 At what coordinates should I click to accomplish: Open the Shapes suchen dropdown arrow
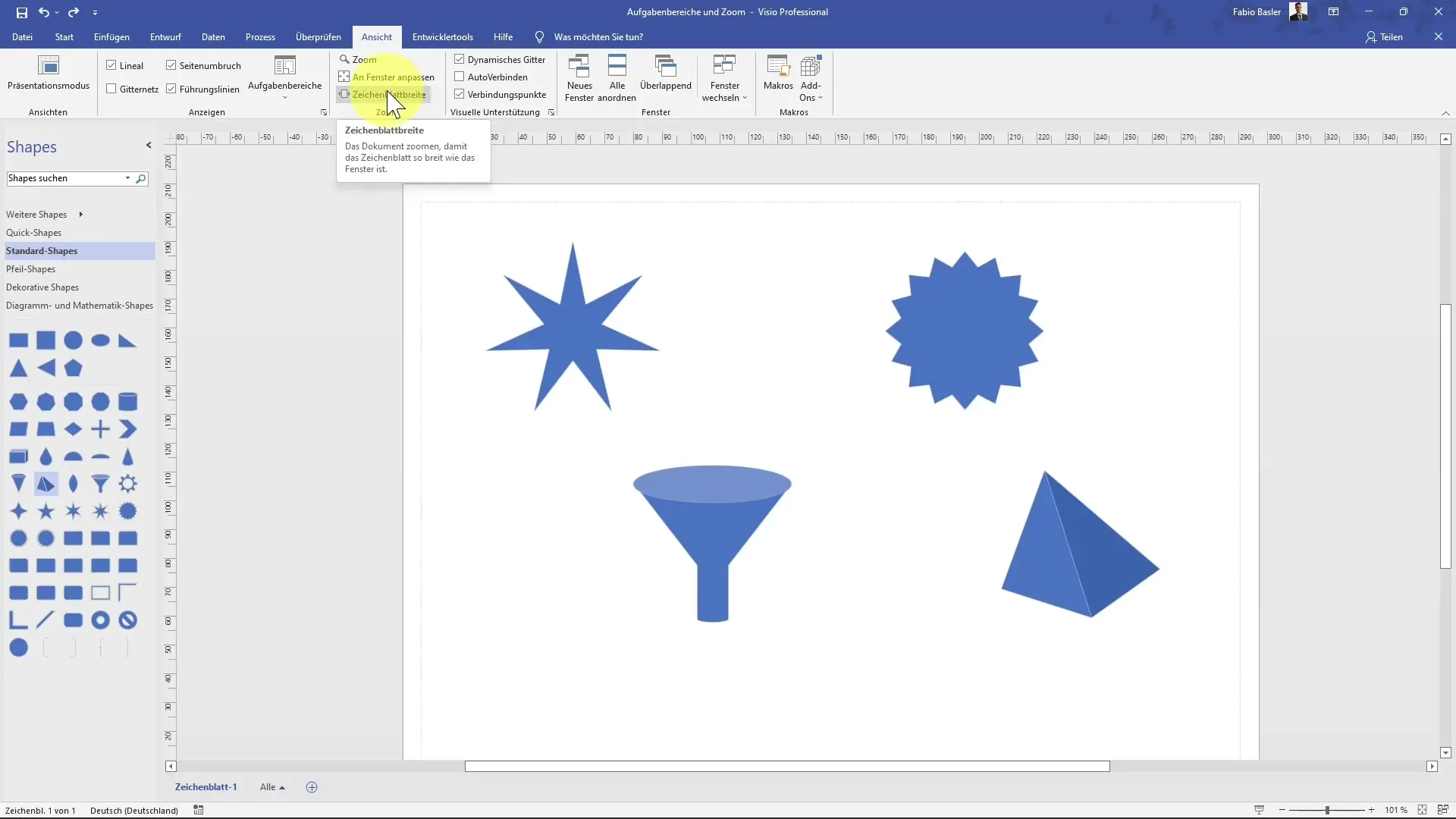[127, 178]
